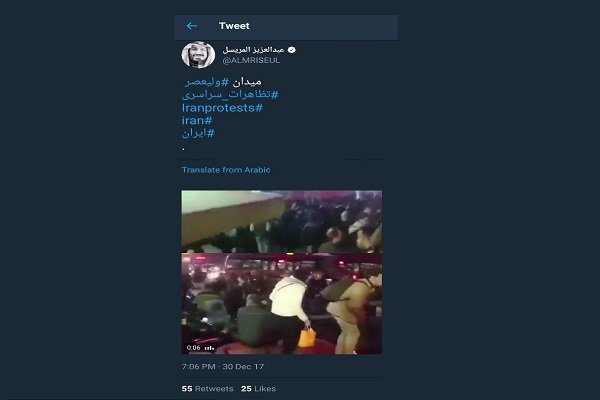Open the #ولیعصر hashtag
This screenshot has height=400, width=600.
coord(207,82)
